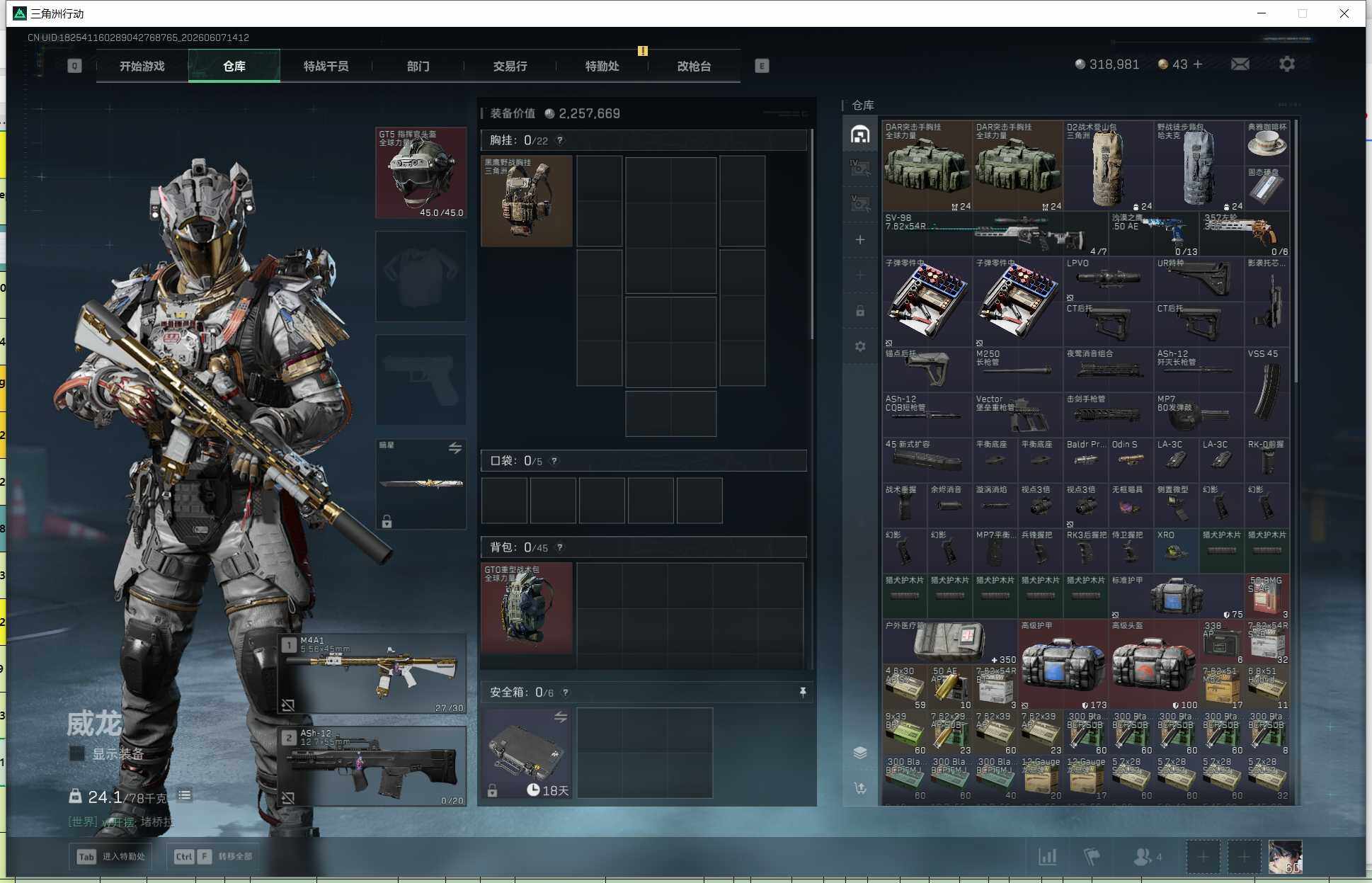
Task: Select the 典雅咖啡杯 item
Action: [1267, 143]
